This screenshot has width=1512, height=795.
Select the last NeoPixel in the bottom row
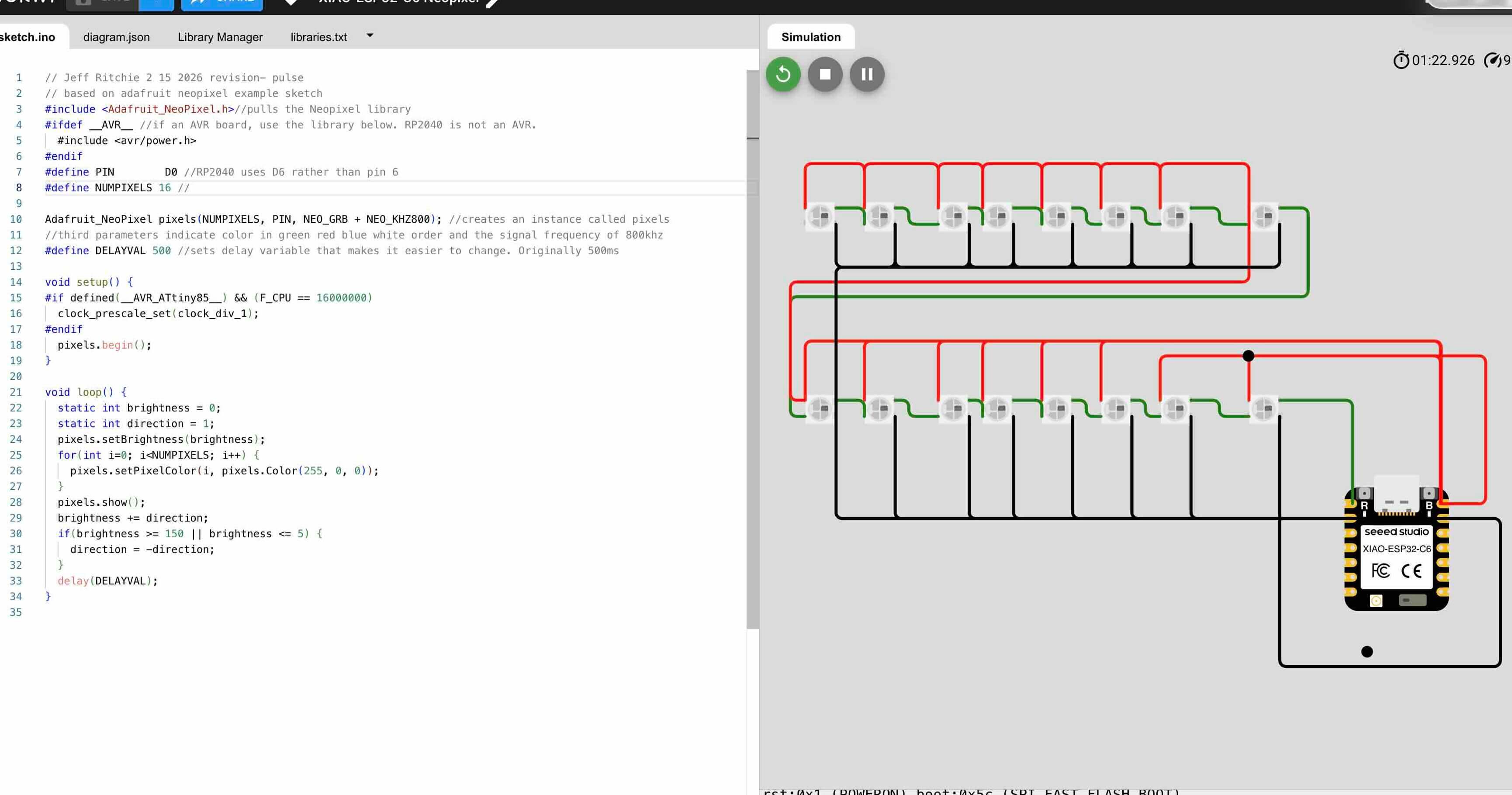(x=1263, y=410)
